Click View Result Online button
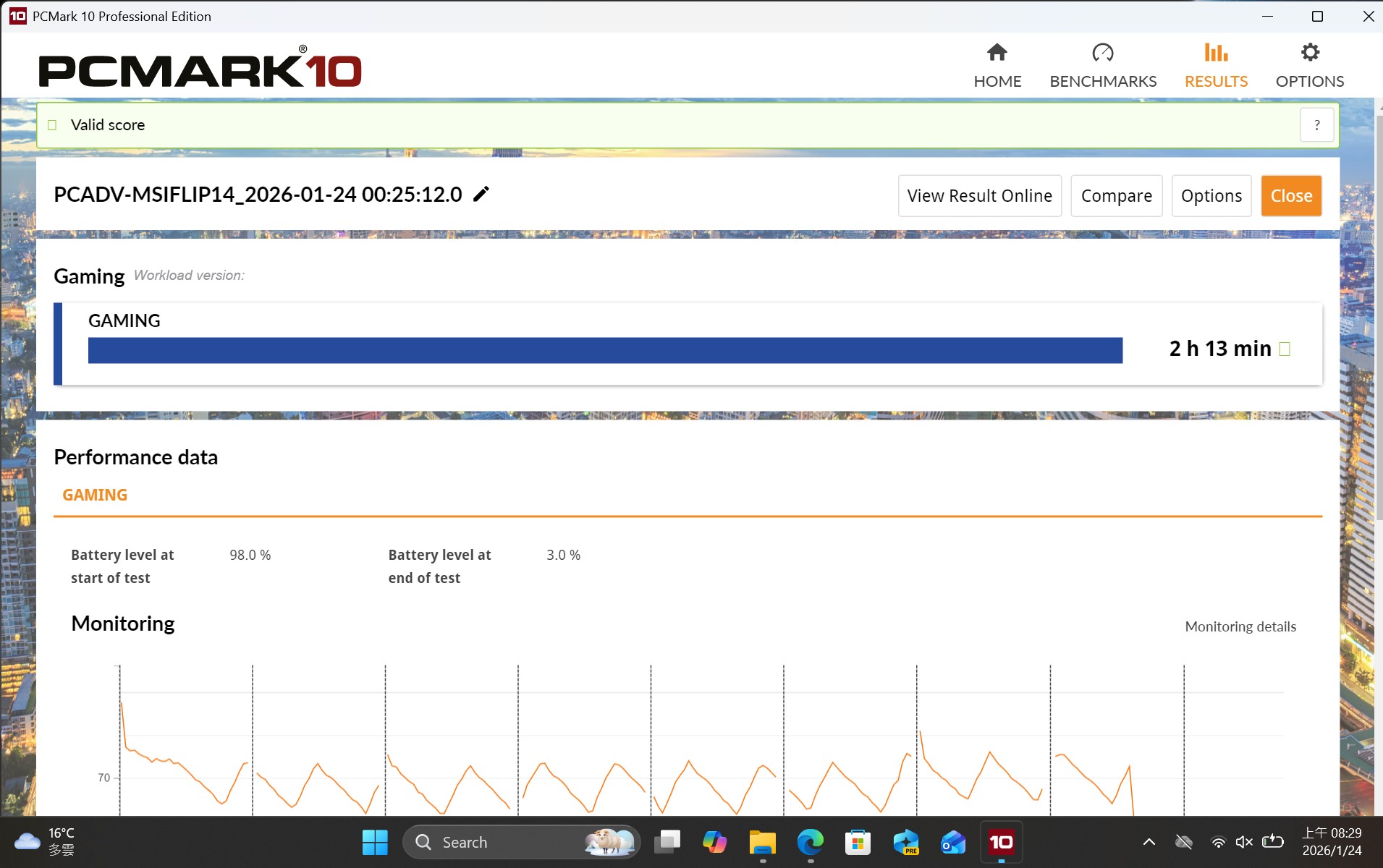 (x=979, y=196)
